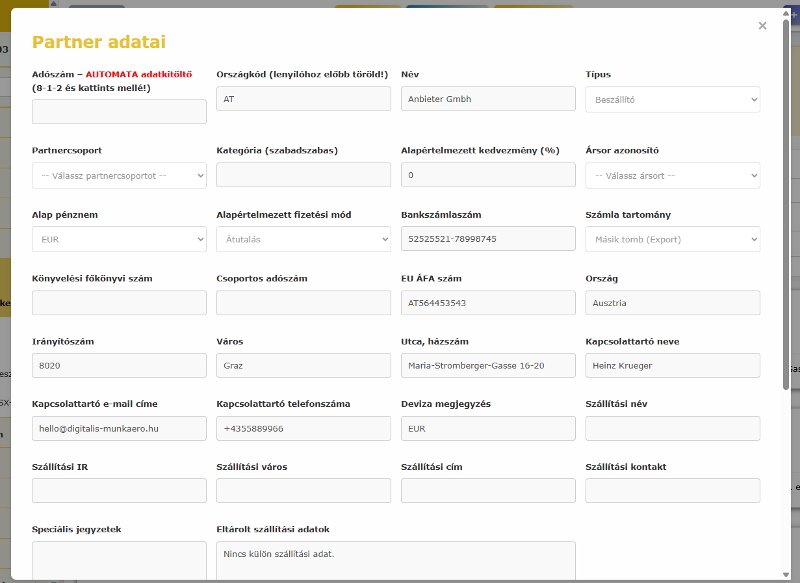Click the EU ÁFA szám field
Screen dimensions: 800x583
pos(488,303)
